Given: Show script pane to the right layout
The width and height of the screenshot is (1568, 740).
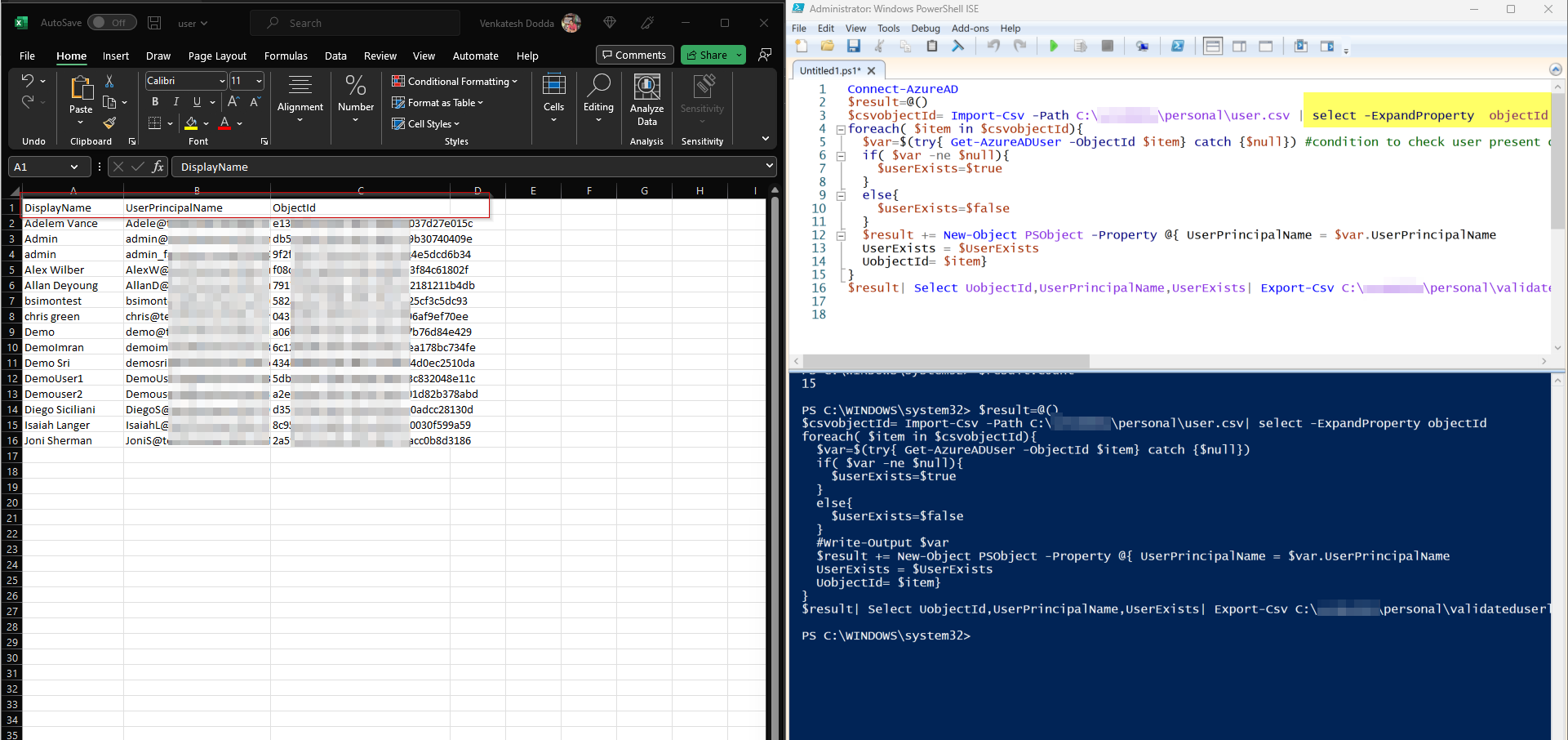Looking at the screenshot, I should coord(1239,47).
